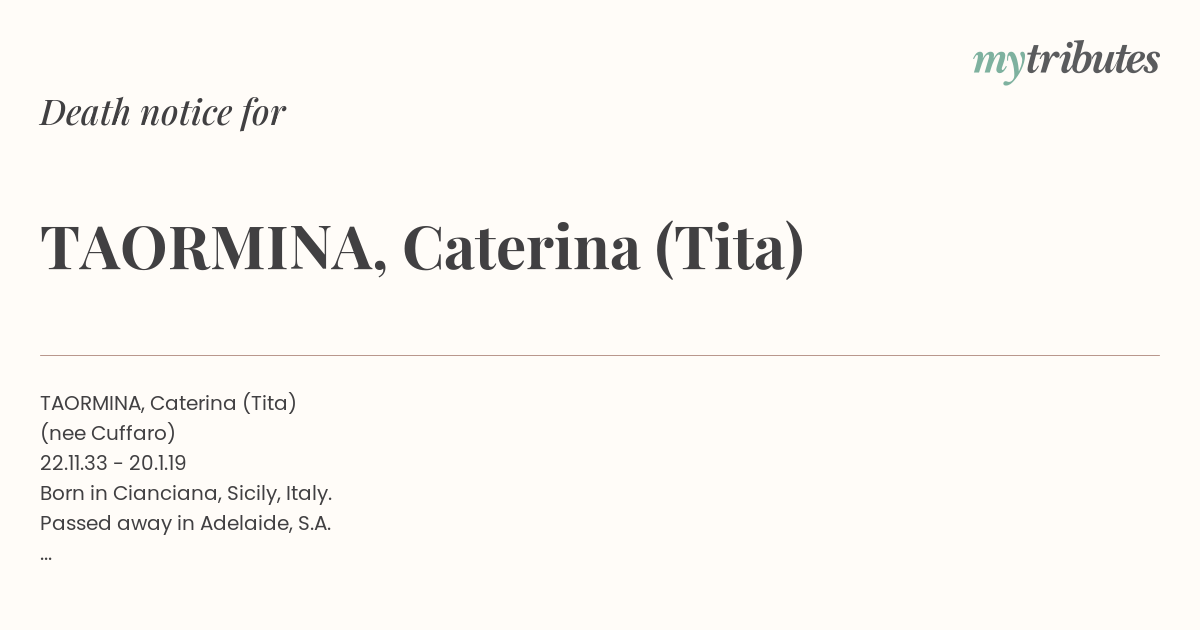The image size is (1200, 630).
Task: Click 'Passed away in Adelaide, S.A.' line
Action: click(185, 523)
